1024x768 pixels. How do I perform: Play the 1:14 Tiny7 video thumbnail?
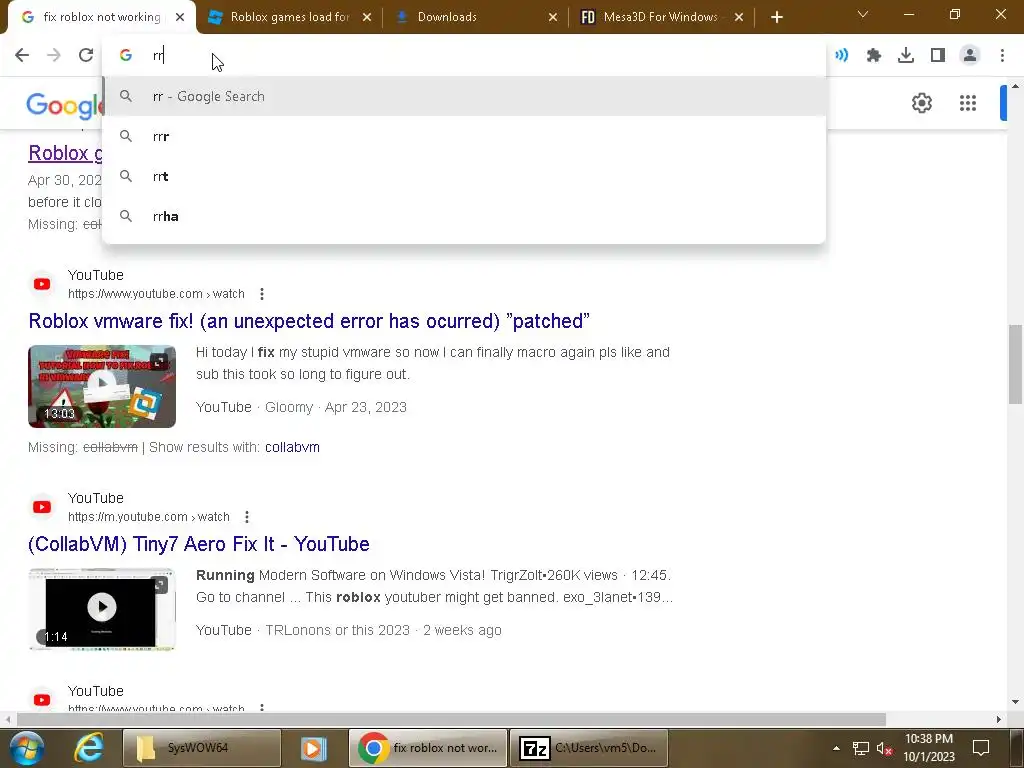102,609
